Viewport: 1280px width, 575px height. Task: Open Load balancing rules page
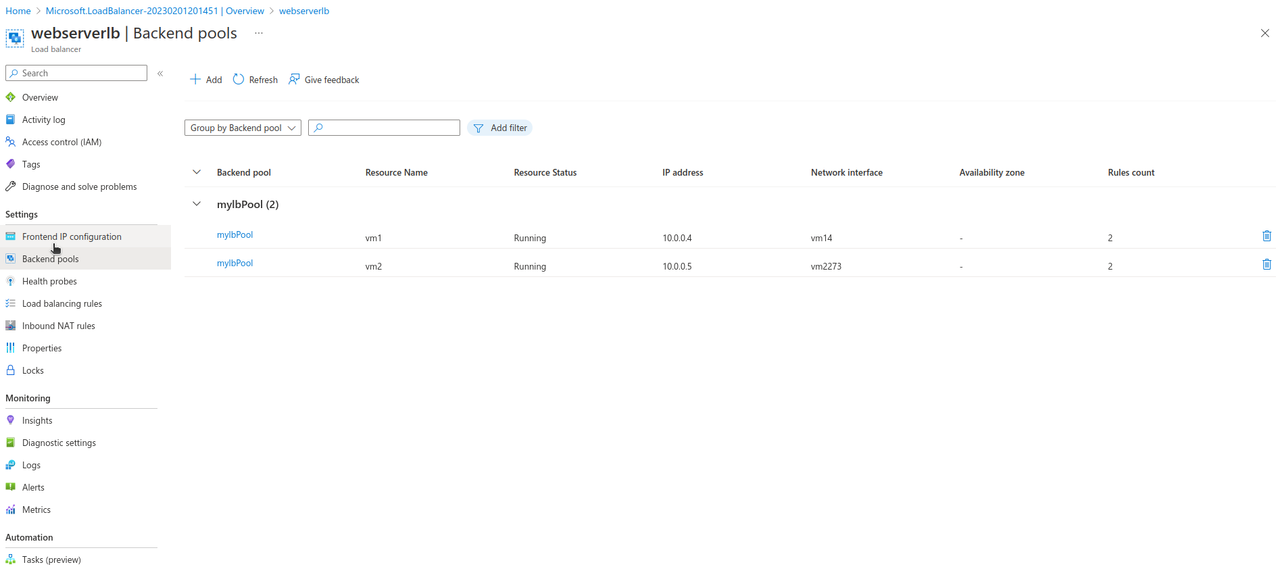pyautogui.click(x=62, y=303)
